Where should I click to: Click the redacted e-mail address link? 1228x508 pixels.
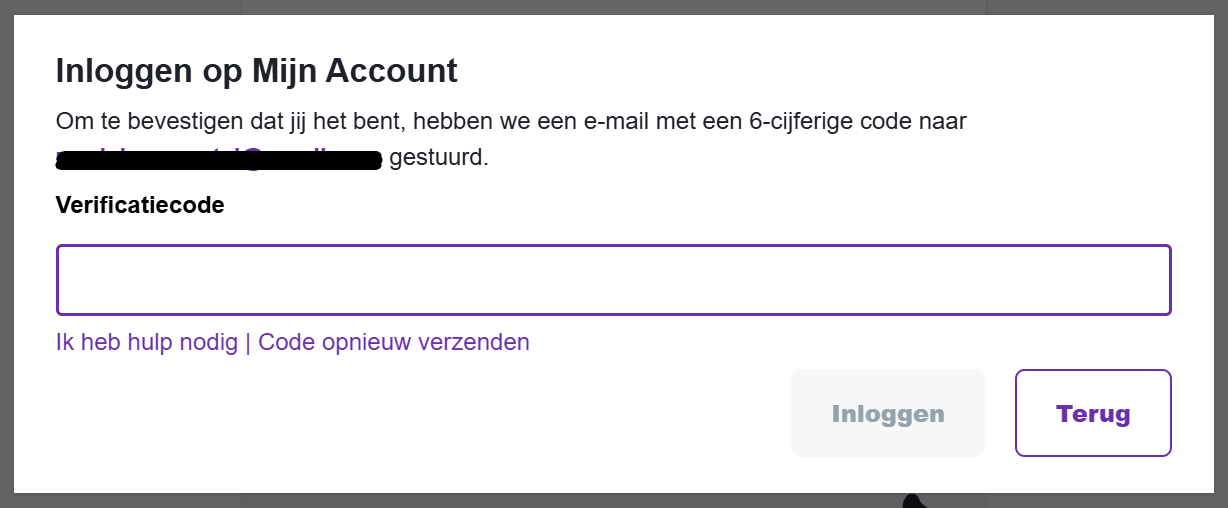coord(219,158)
